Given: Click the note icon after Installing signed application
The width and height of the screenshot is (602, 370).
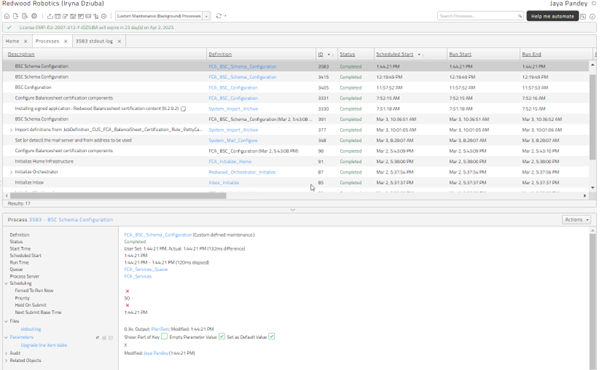Looking at the screenshot, I should [184, 109].
